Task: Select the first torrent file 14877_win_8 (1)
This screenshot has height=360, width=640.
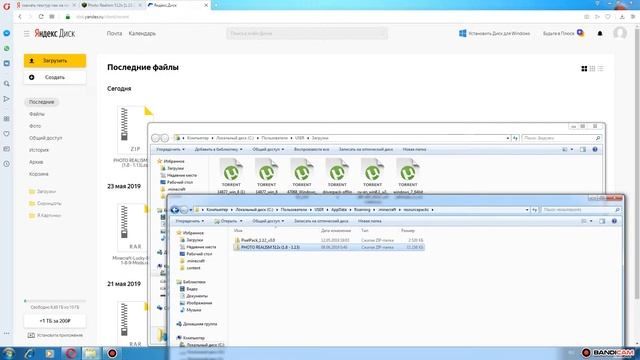Action: [231, 176]
